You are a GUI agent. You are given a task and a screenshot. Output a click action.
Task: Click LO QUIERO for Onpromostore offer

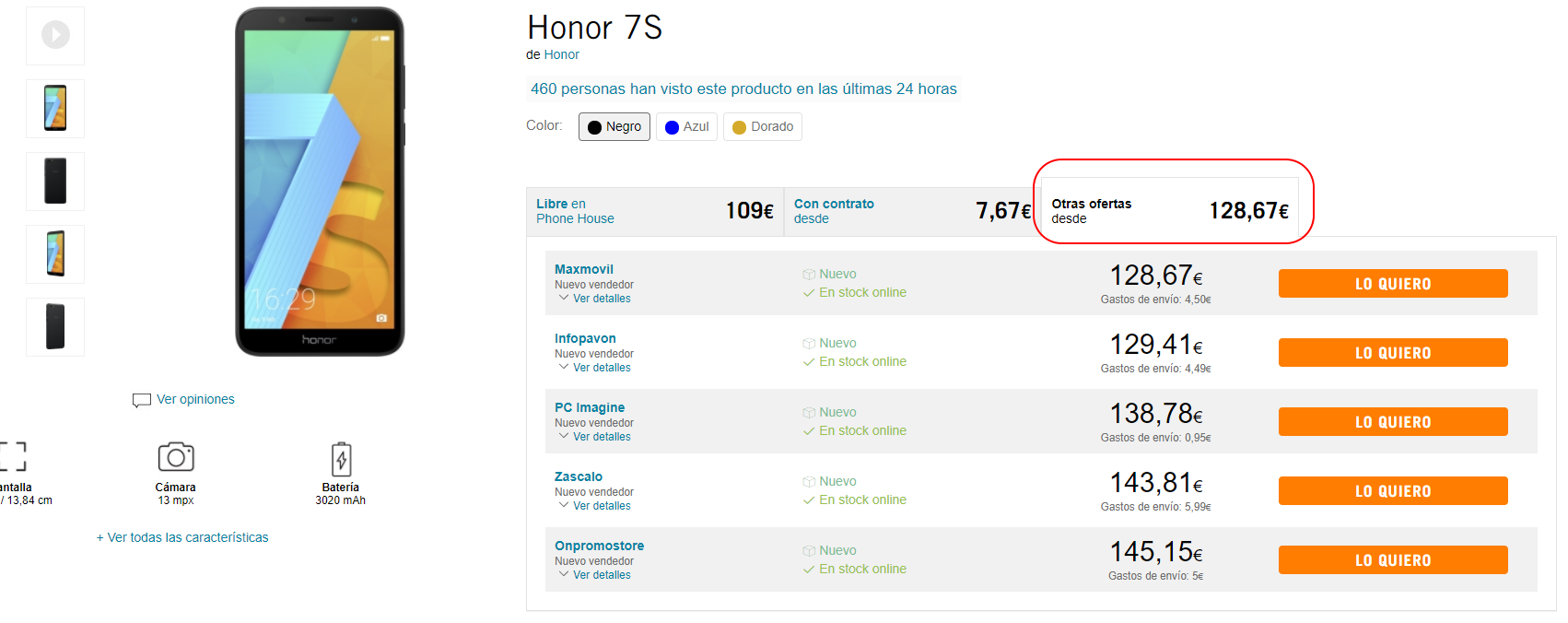[1393, 560]
